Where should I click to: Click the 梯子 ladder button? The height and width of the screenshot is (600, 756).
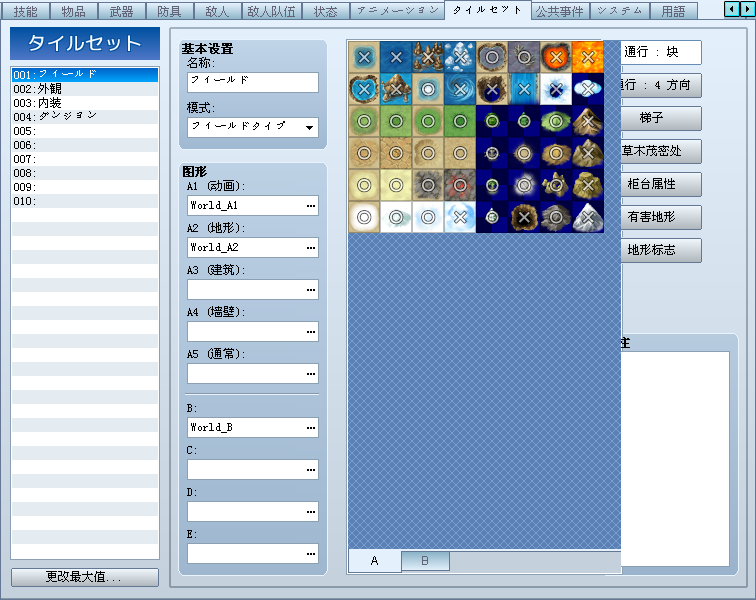pyautogui.click(x=661, y=118)
